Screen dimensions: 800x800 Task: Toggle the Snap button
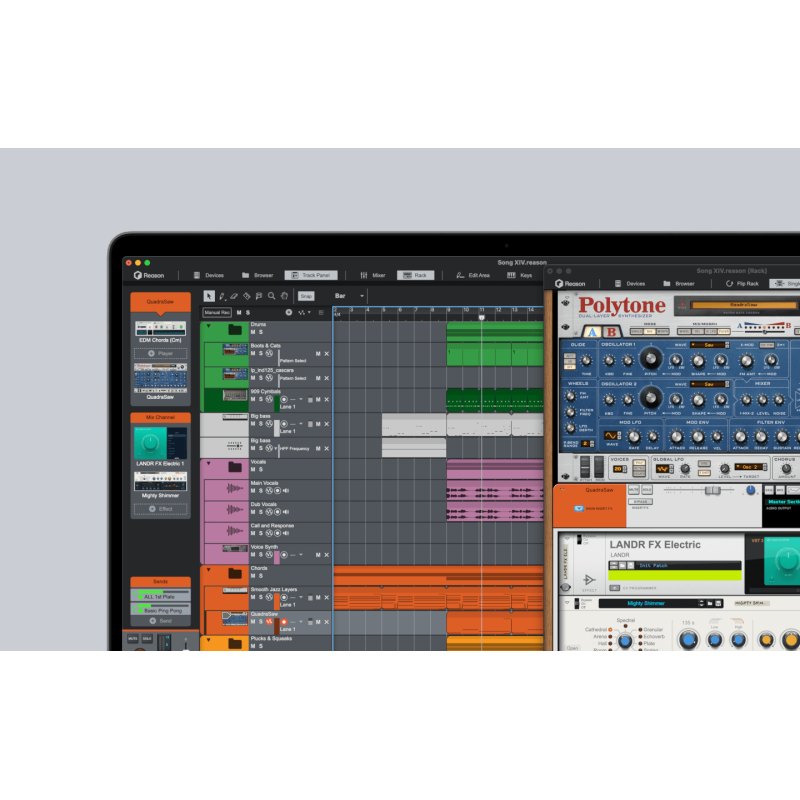pos(306,296)
